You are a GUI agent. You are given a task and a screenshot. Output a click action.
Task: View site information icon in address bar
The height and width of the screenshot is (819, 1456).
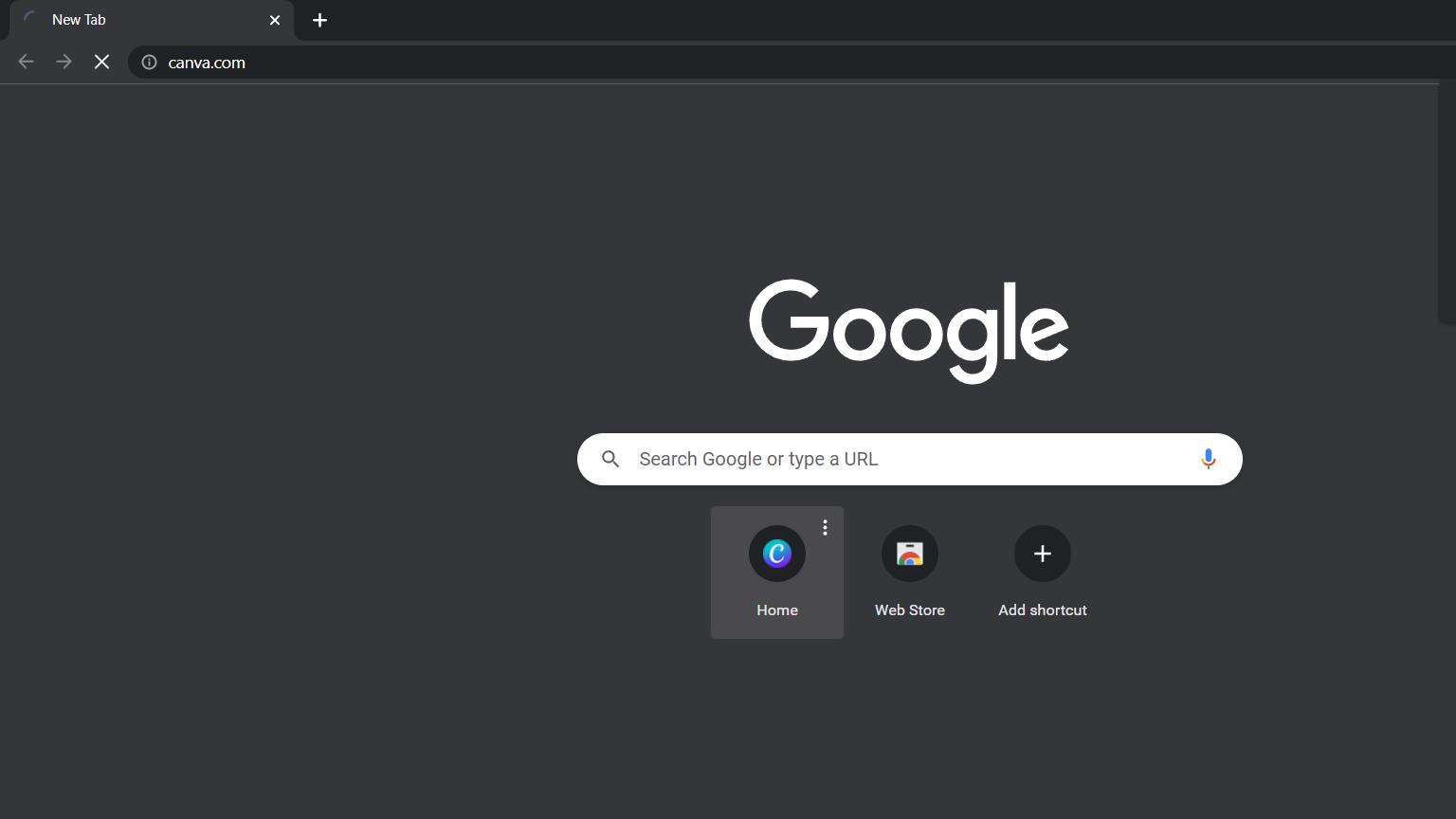pyautogui.click(x=149, y=63)
